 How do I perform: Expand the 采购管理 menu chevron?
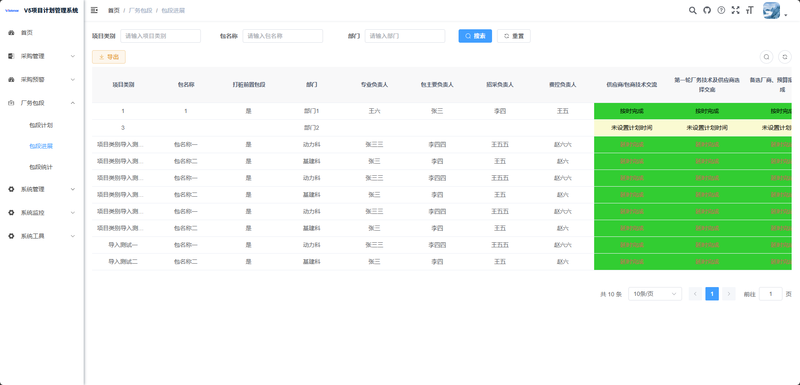coord(73,56)
